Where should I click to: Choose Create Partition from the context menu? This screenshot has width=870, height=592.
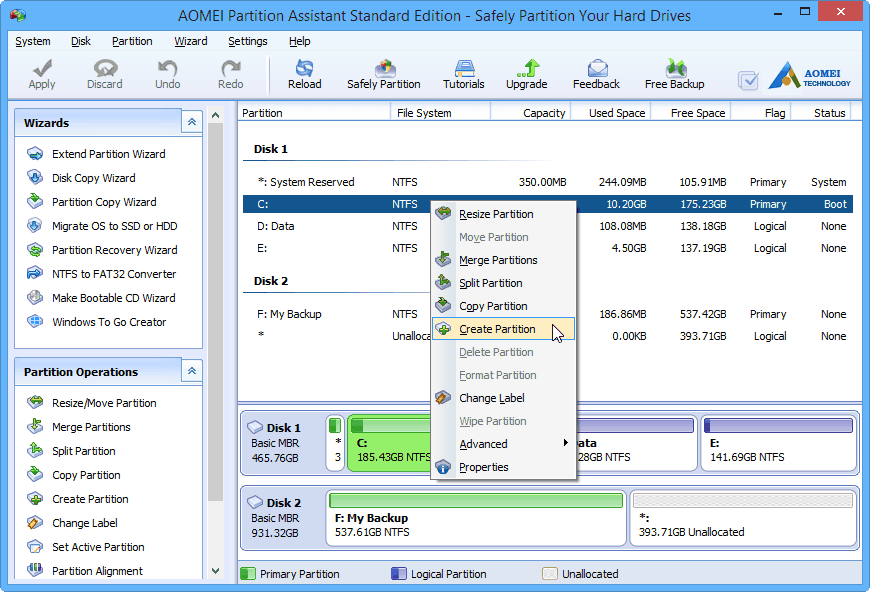497,329
